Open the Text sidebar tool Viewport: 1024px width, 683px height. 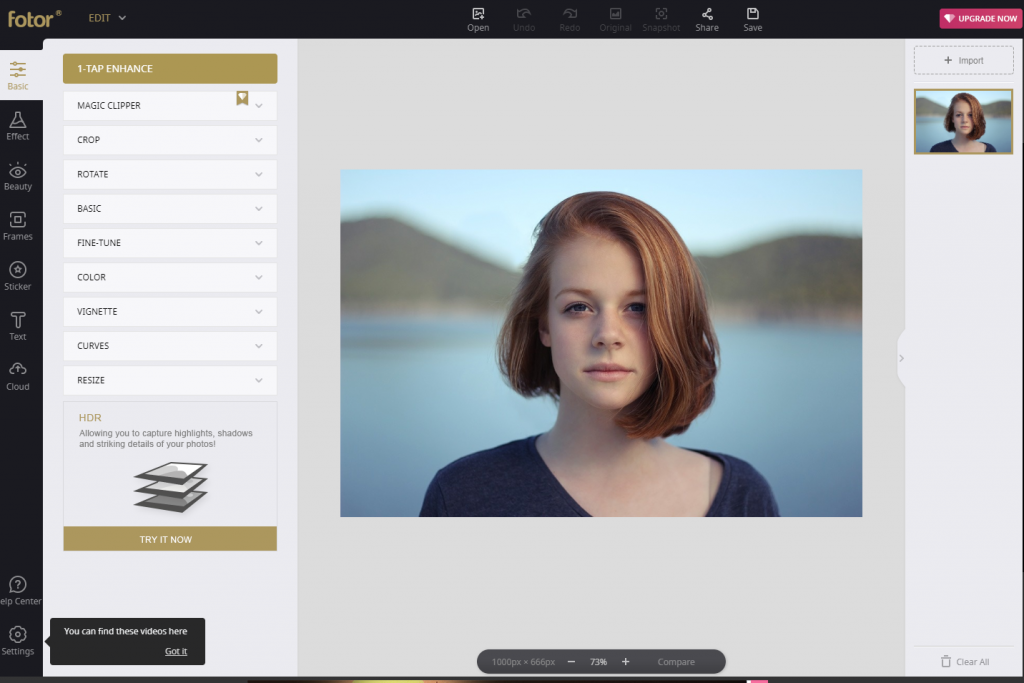(x=18, y=326)
